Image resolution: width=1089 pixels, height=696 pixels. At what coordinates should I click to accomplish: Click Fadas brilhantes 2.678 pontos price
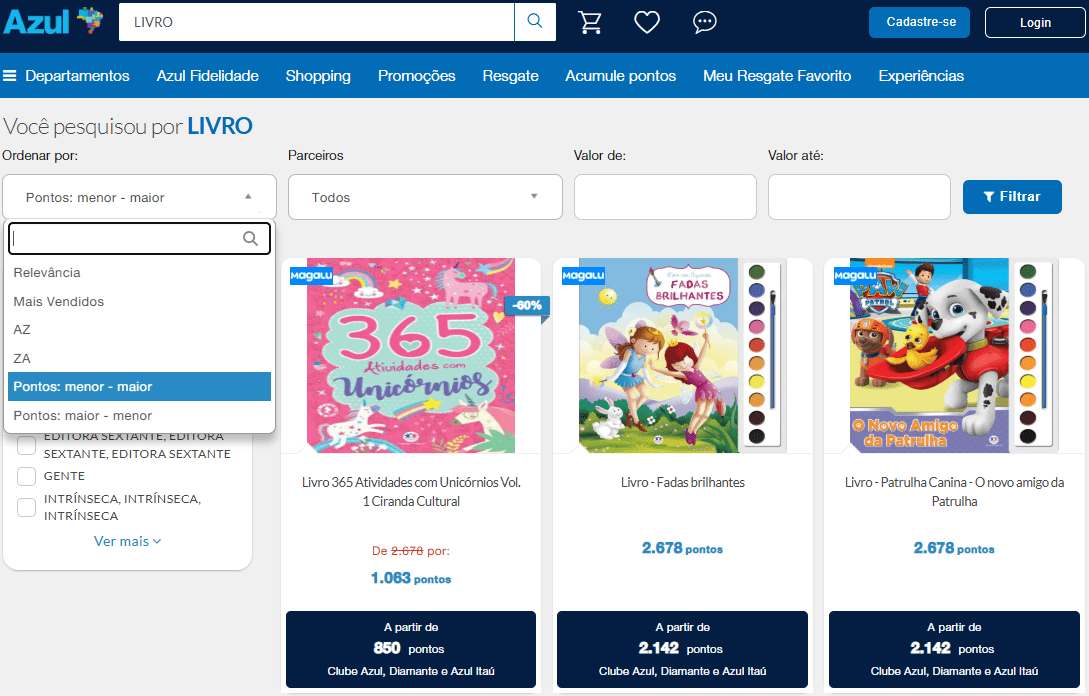click(x=683, y=548)
